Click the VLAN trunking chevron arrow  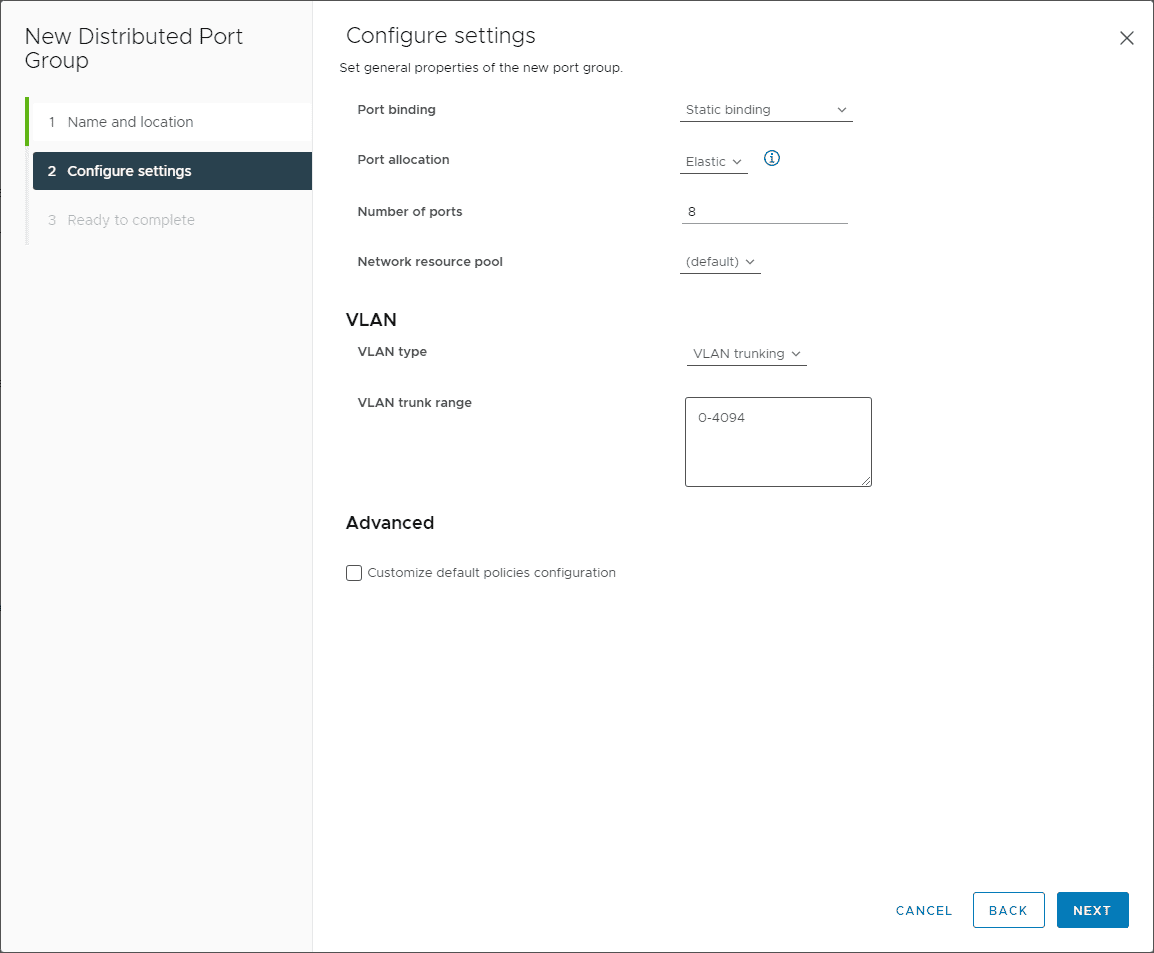(x=796, y=354)
